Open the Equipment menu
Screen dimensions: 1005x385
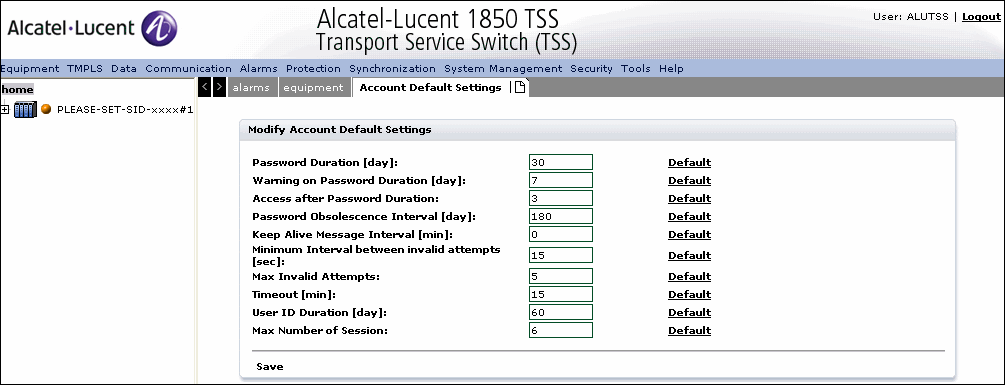[x=29, y=69]
